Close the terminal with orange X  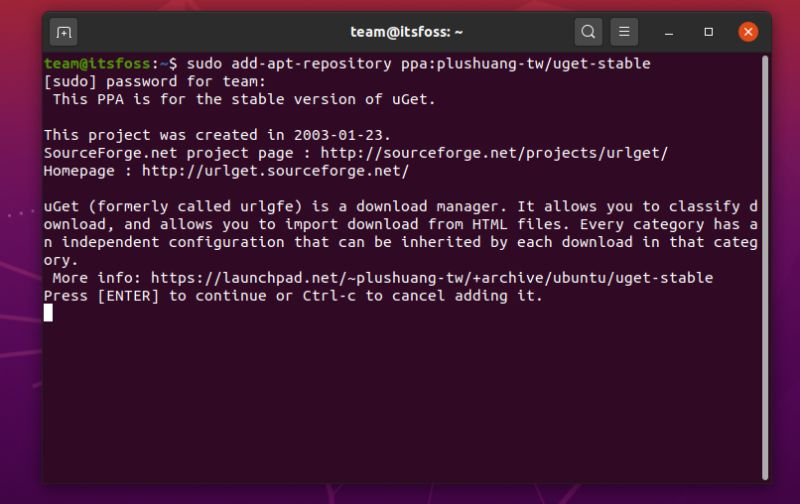coord(748,32)
